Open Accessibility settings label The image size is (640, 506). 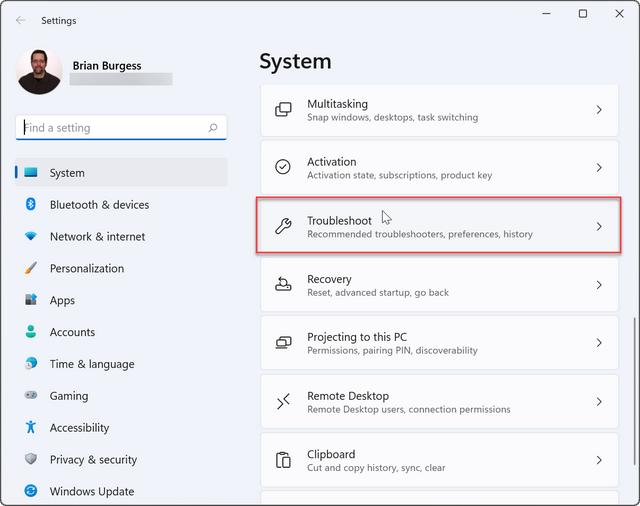coord(80,428)
